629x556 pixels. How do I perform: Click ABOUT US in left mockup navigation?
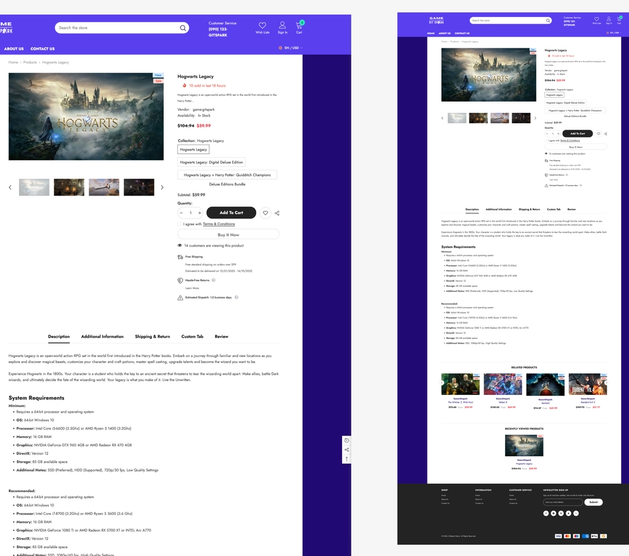coord(14,49)
